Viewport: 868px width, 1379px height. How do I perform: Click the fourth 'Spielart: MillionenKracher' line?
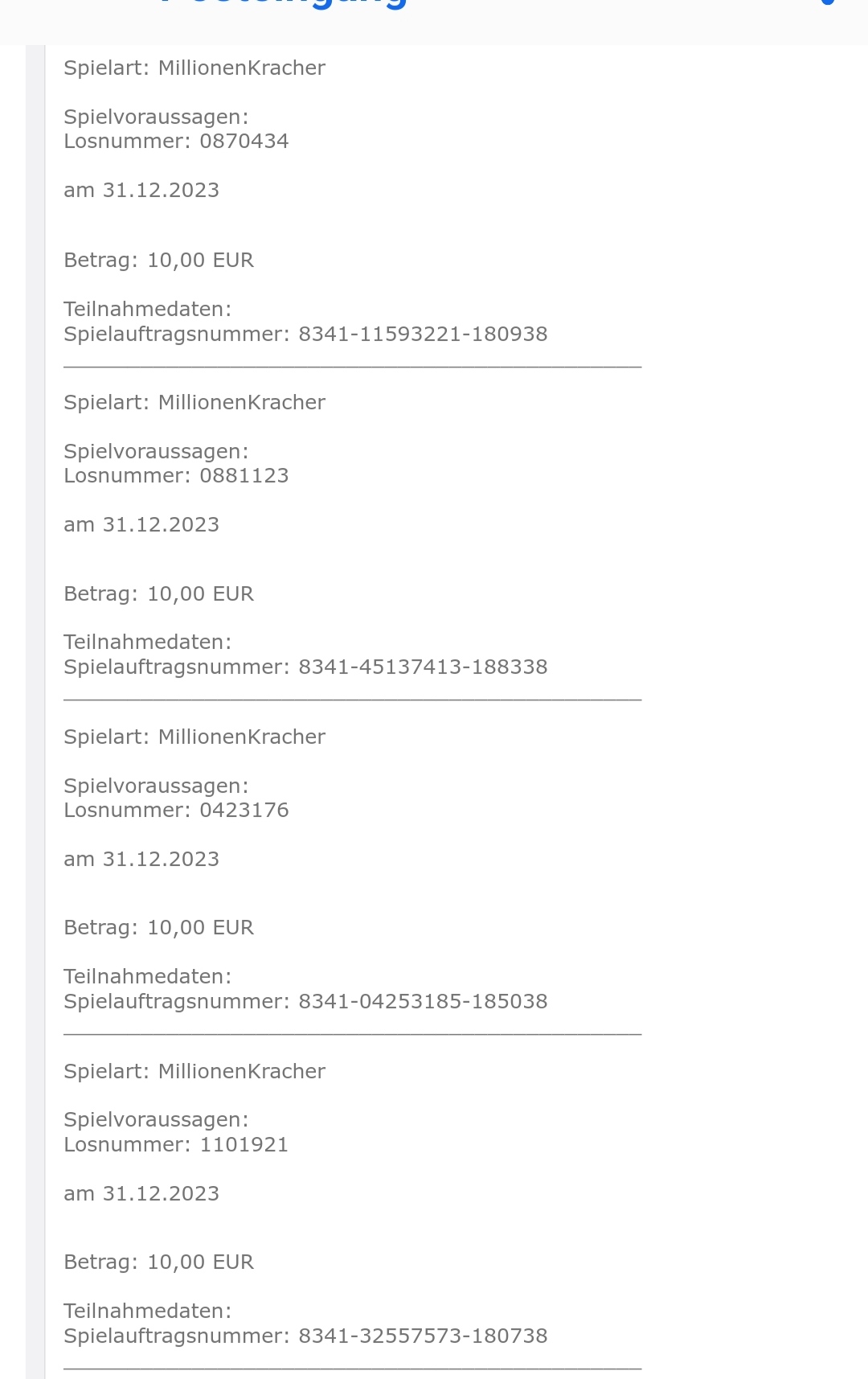[x=194, y=1072]
